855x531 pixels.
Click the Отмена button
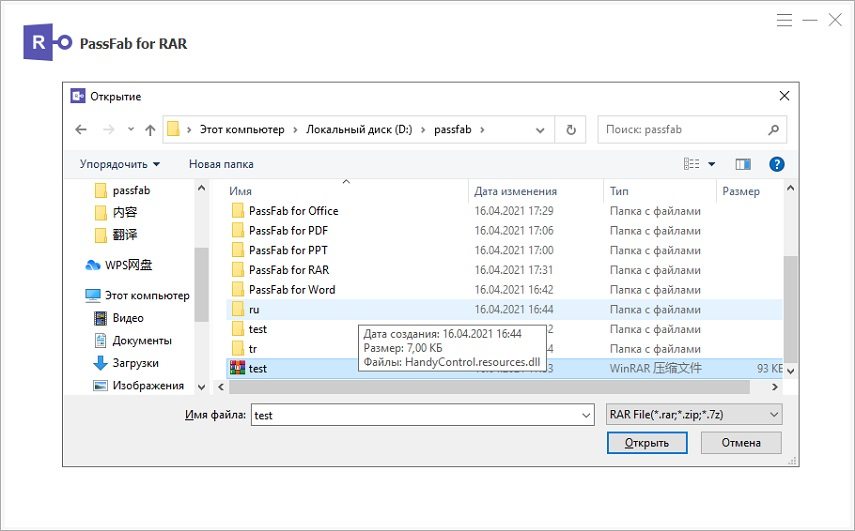pyautogui.click(x=741, y=443)
